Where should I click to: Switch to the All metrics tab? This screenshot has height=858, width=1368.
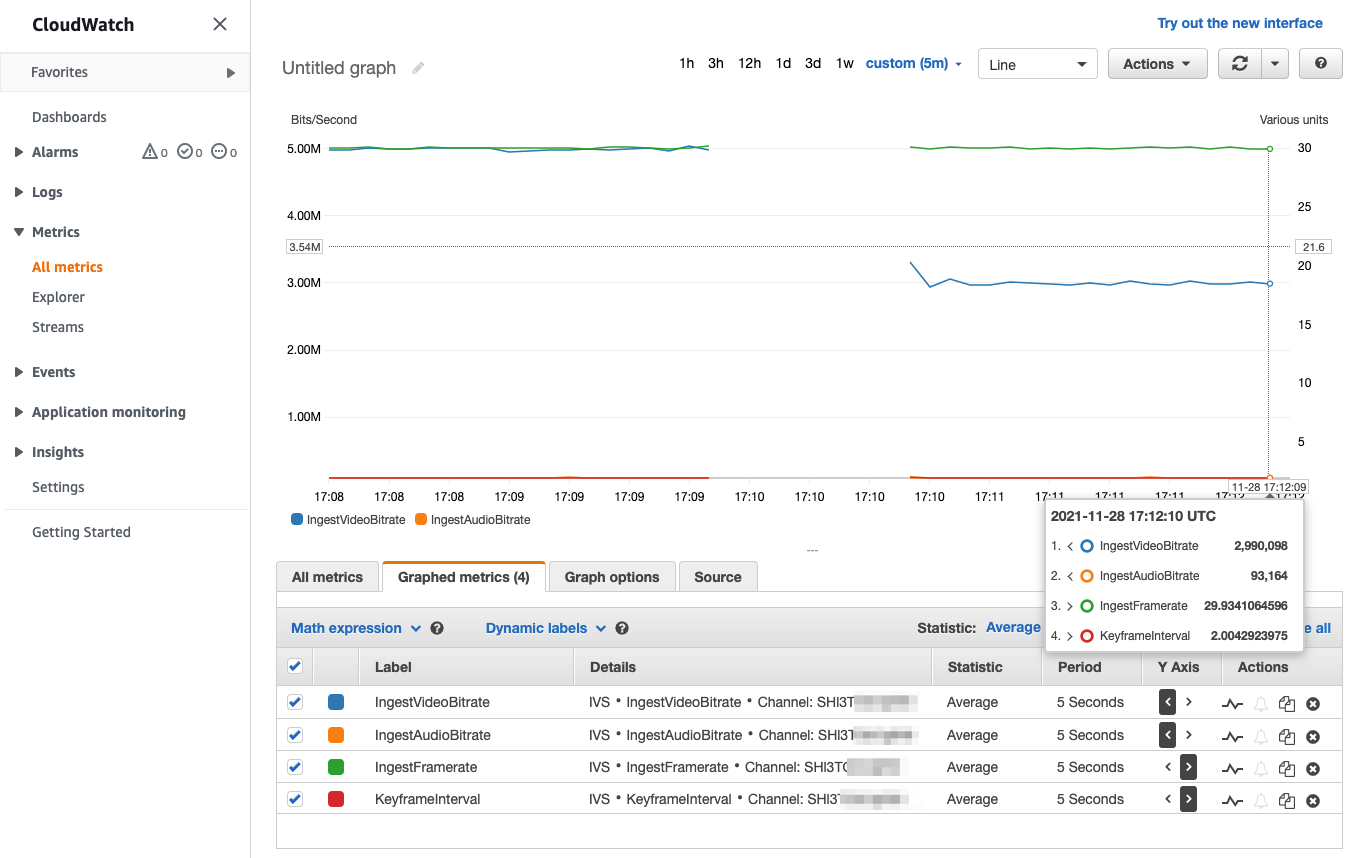[327, 577]
